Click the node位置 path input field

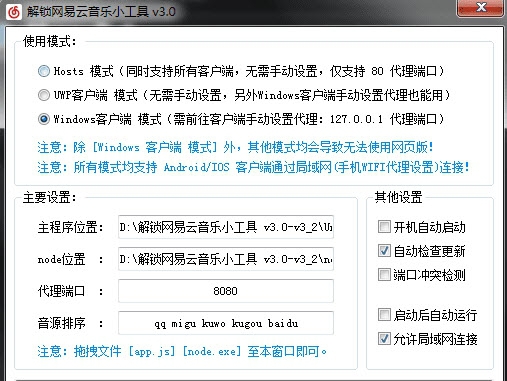point(226,259)
